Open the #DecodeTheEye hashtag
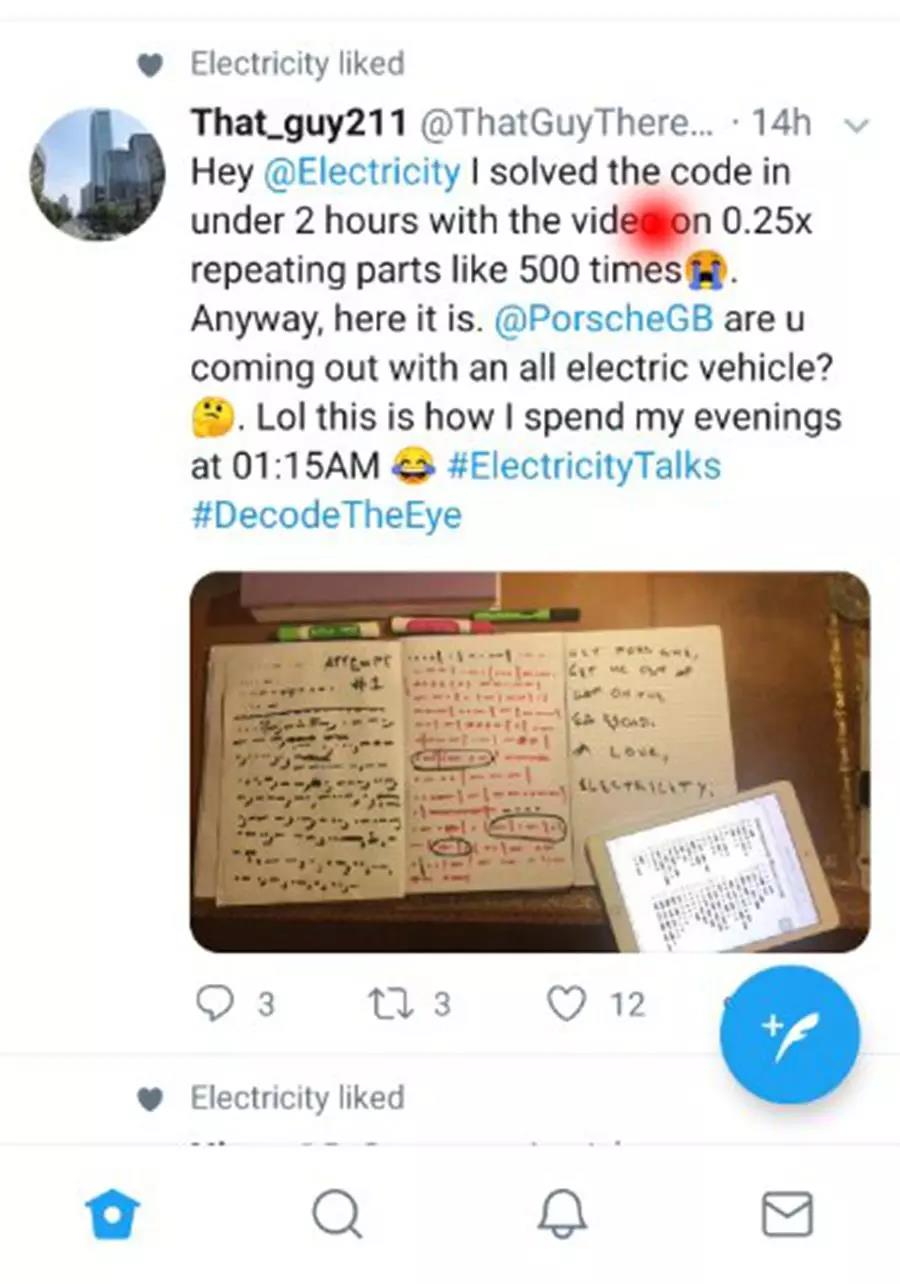 (326, 515)
